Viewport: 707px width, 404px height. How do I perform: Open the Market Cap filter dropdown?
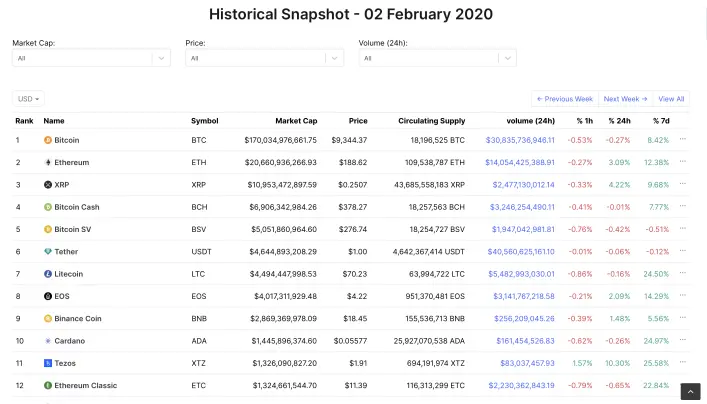pyautogui.click(x=92, y=58)
